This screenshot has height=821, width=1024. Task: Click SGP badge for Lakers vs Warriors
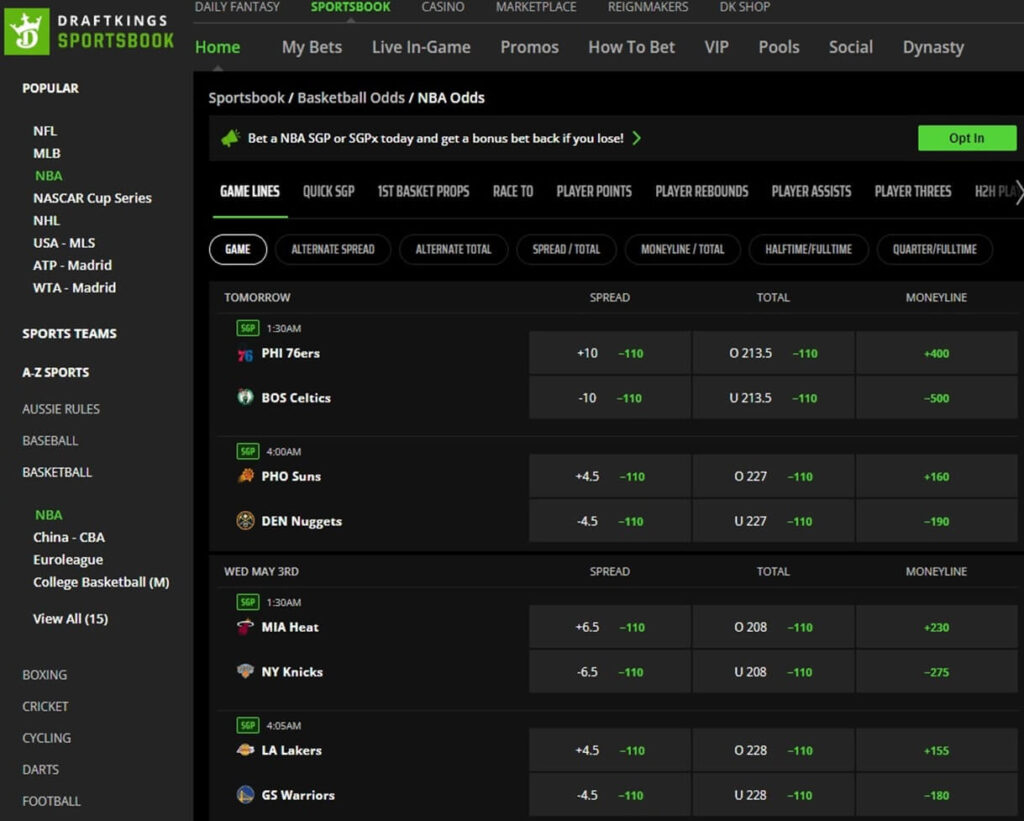(x=248, y=725)
